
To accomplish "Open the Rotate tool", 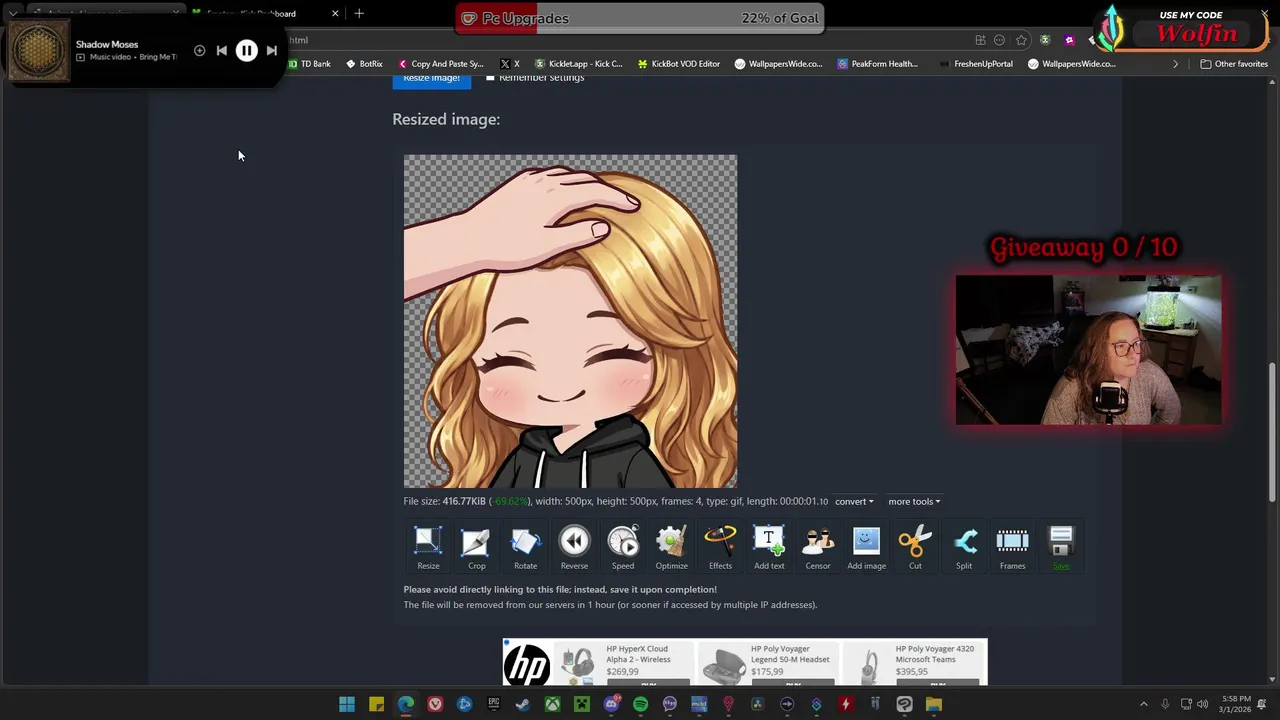I will coord(525,548).
